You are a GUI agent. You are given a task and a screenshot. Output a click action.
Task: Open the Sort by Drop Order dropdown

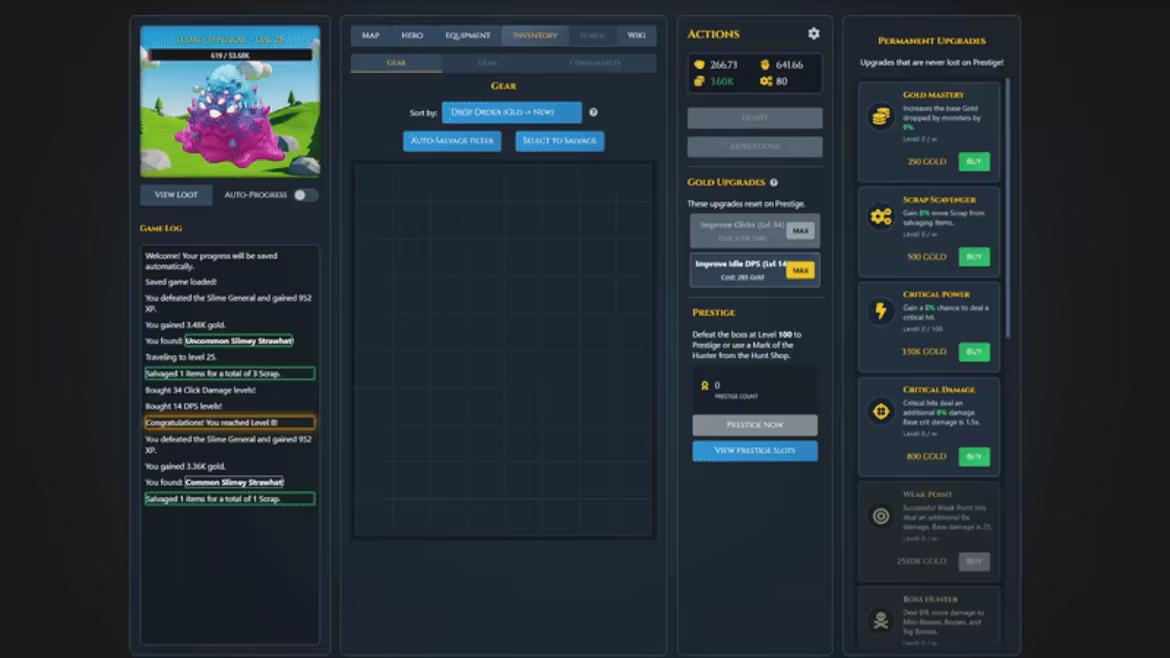511,112
